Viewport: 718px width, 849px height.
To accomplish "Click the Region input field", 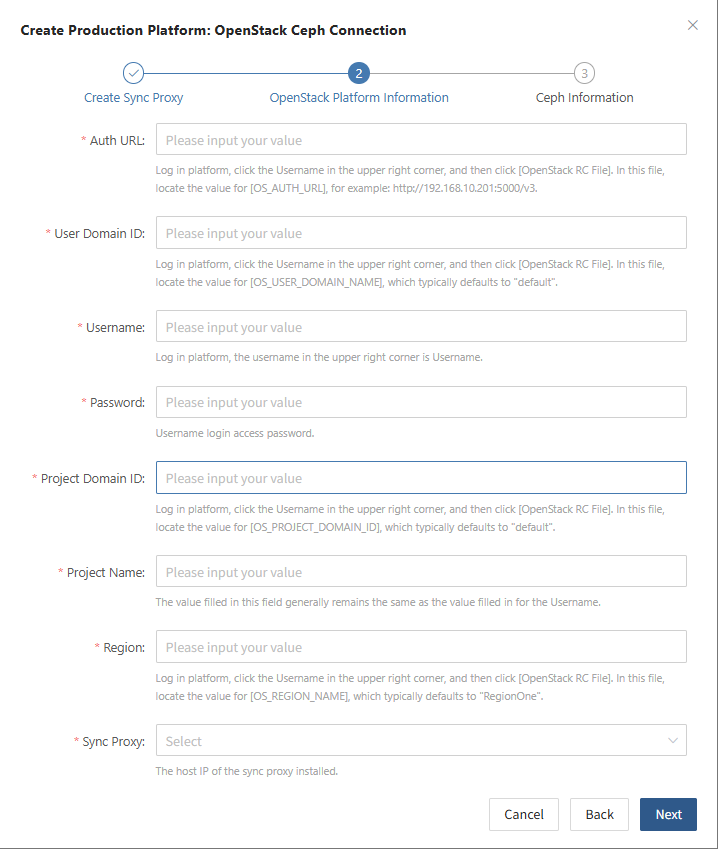I will click(x=421, y=646).
